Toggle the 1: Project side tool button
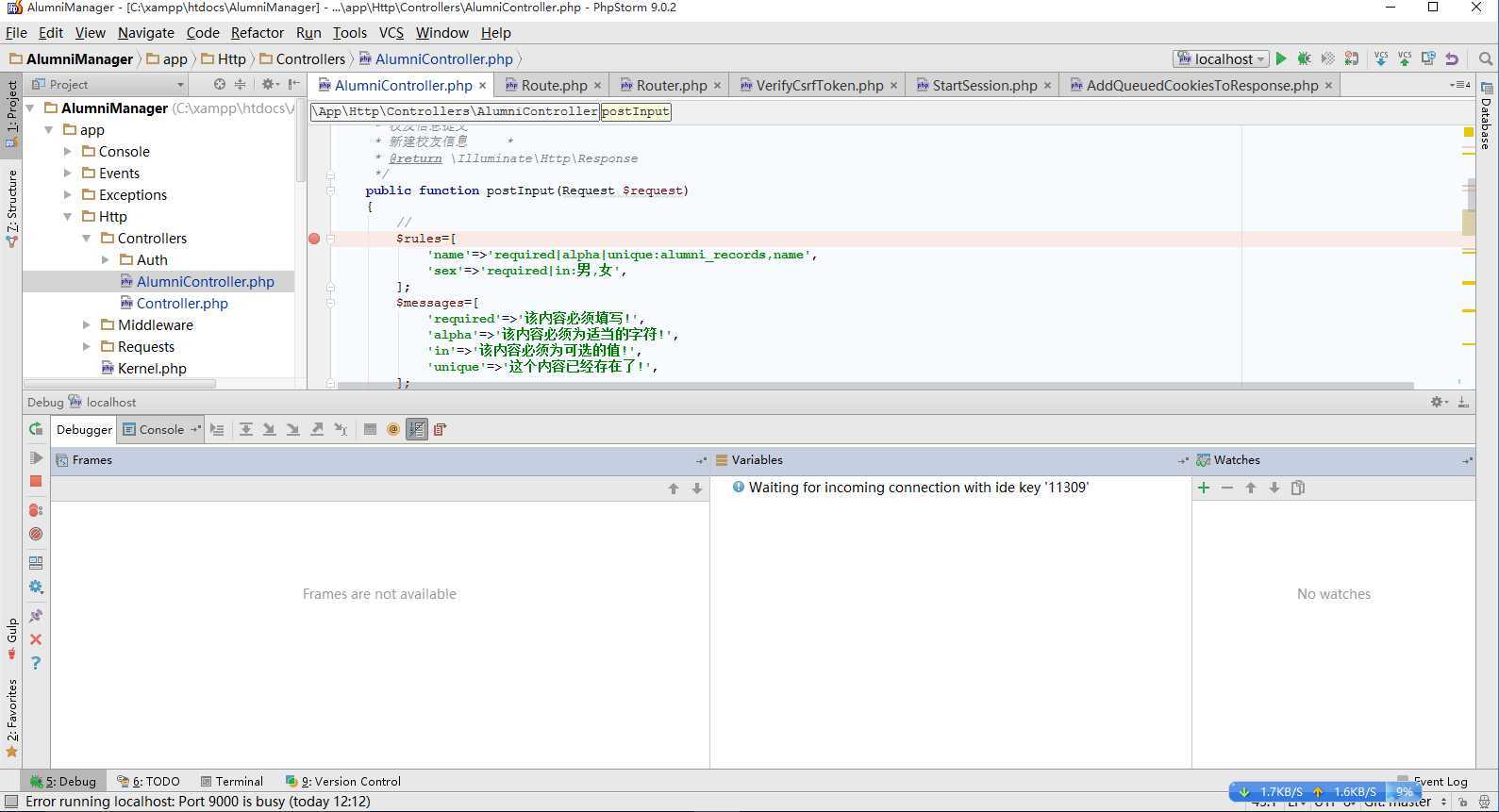1499x812 pixels. tap(11, 113)
